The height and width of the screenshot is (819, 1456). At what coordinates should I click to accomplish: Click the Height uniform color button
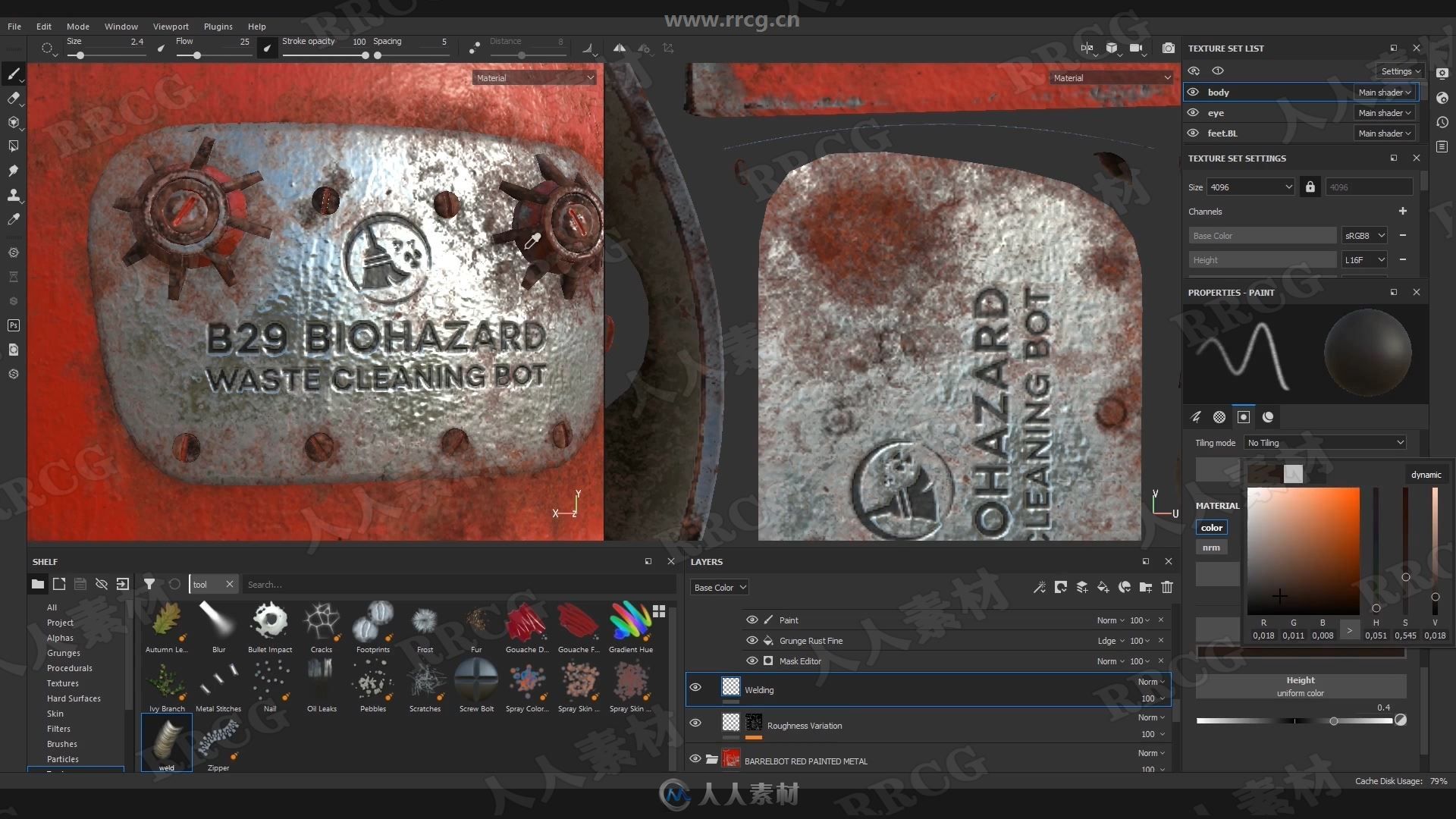pyautogui.click(x=1301, y=686)
